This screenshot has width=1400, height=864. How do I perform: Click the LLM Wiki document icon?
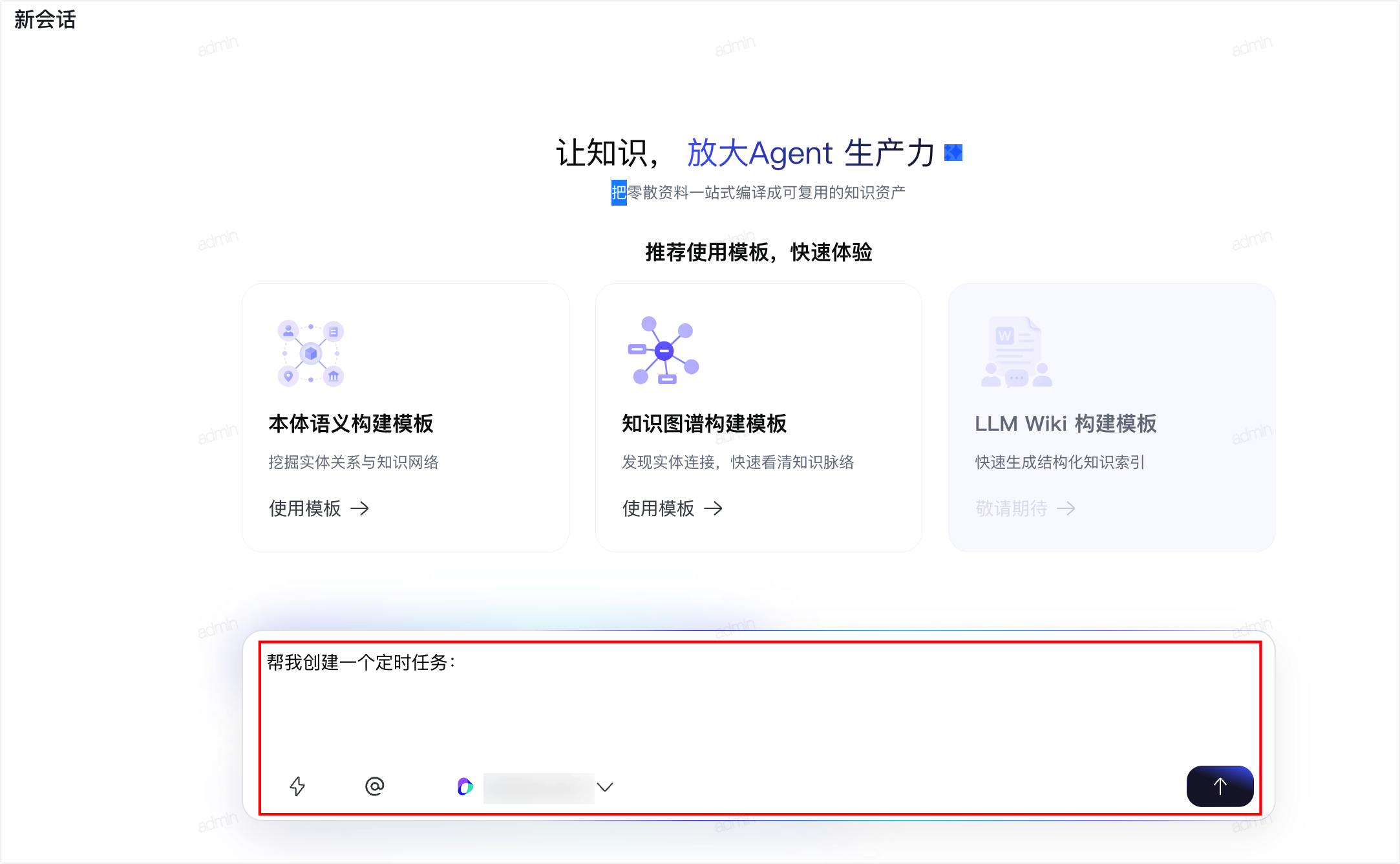click(1016, 352)
